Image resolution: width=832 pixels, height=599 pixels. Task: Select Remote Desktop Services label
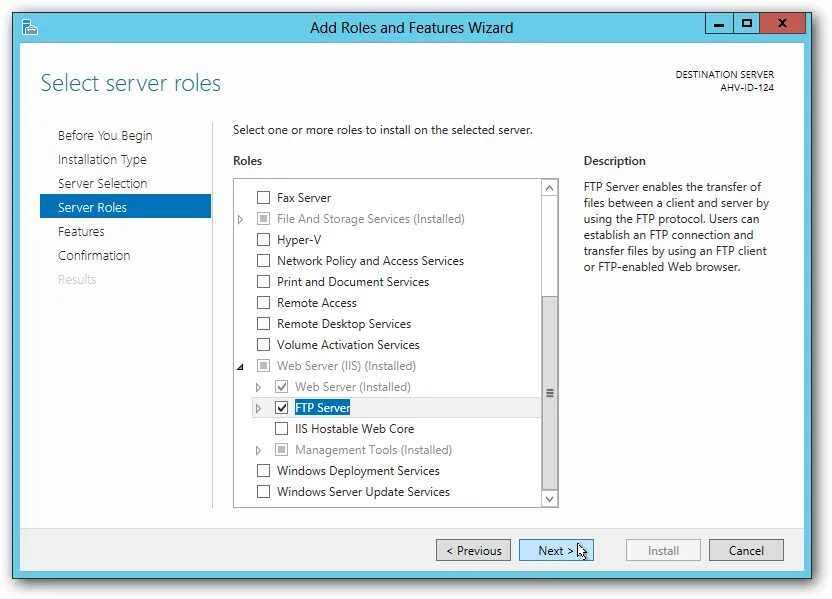click(344, 324)
